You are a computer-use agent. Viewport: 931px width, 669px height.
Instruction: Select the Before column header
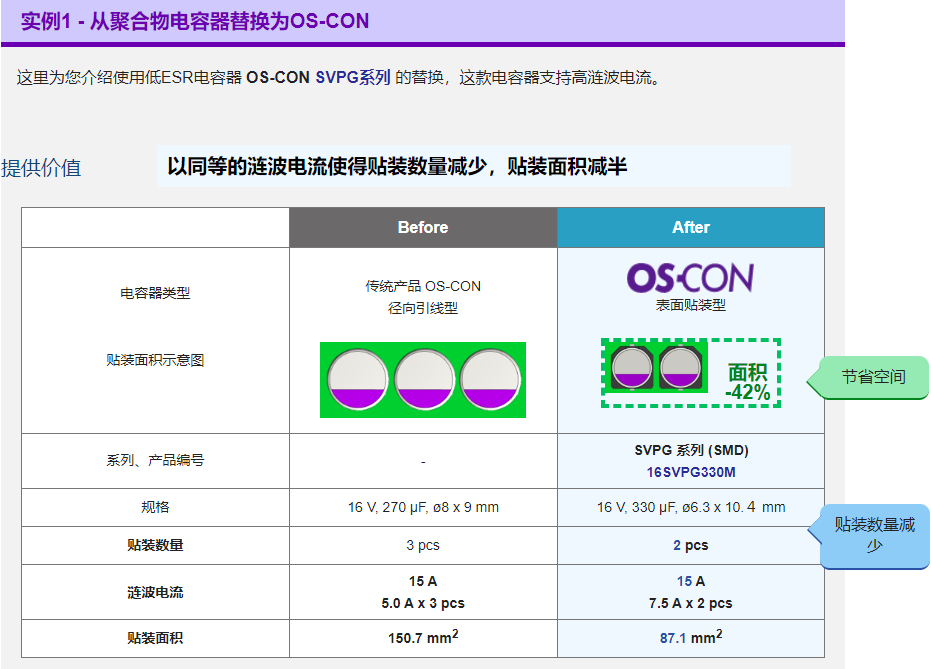pos(423,227)
